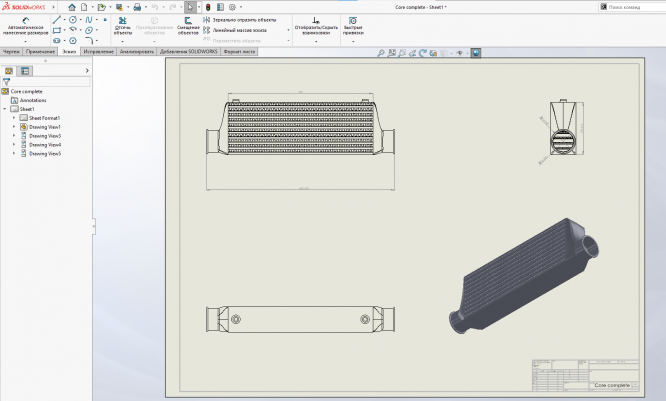
Task: Click the Linear Sketch Pattern (Линейный массив эскиза) tool
Action: click(240, 30)
